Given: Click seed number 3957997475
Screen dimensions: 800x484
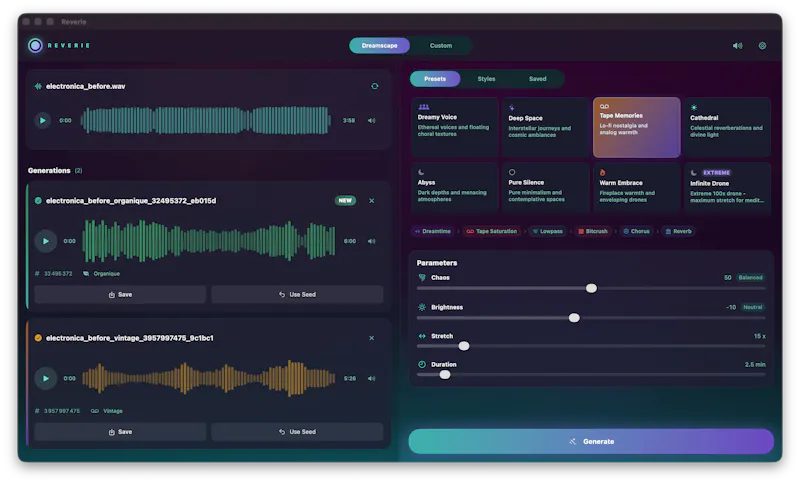Looking at the screenshot, I should pos(62,411).
